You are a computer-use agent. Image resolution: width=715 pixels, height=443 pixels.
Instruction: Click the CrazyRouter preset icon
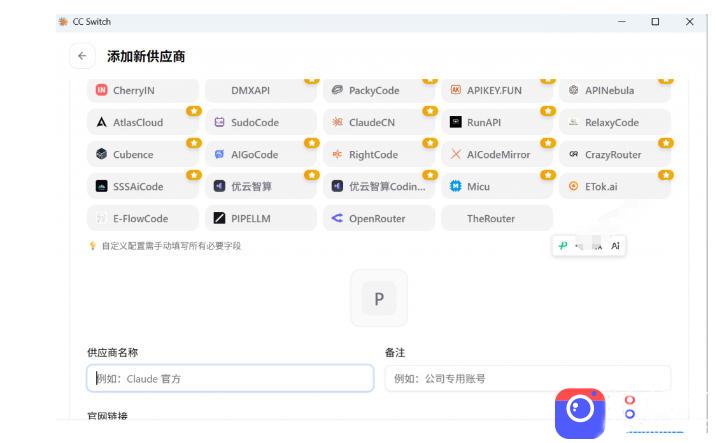pyautogui.click(x=574, y=154)
